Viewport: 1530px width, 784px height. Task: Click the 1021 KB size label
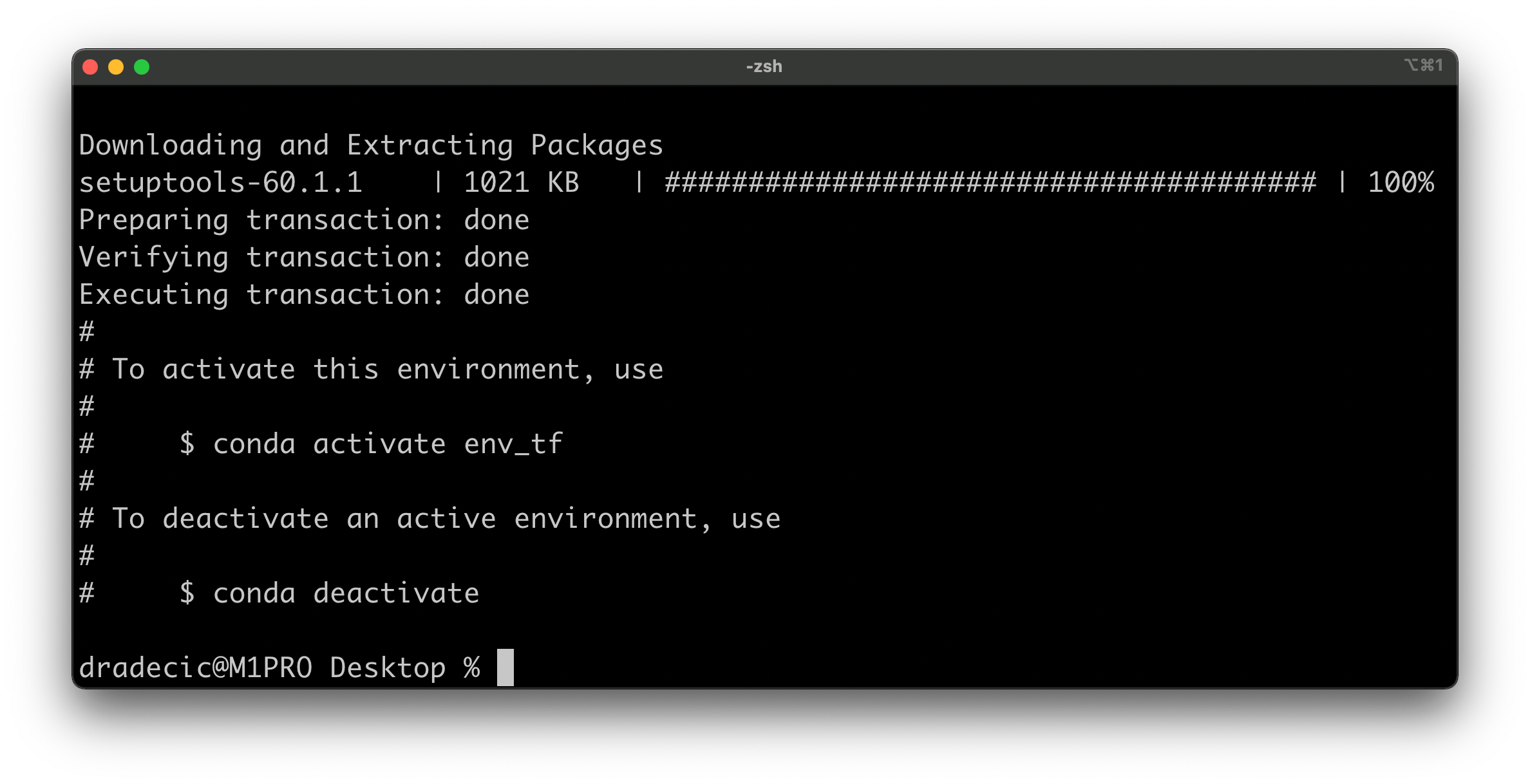pos(522,182)
